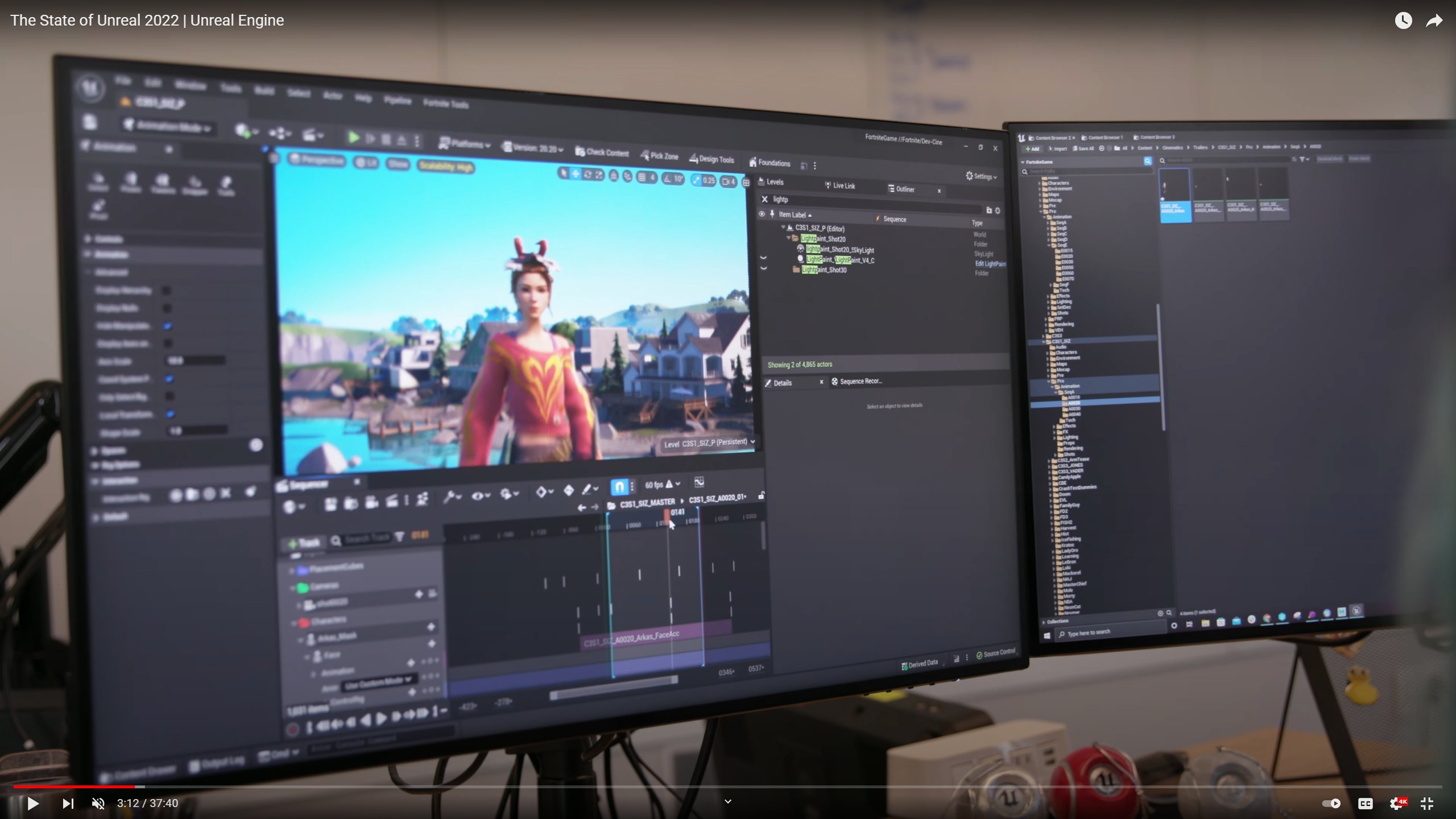Open the YouTube settings gear
The height and width of the screenshot is (819, 1456).
pos(1396,803)
